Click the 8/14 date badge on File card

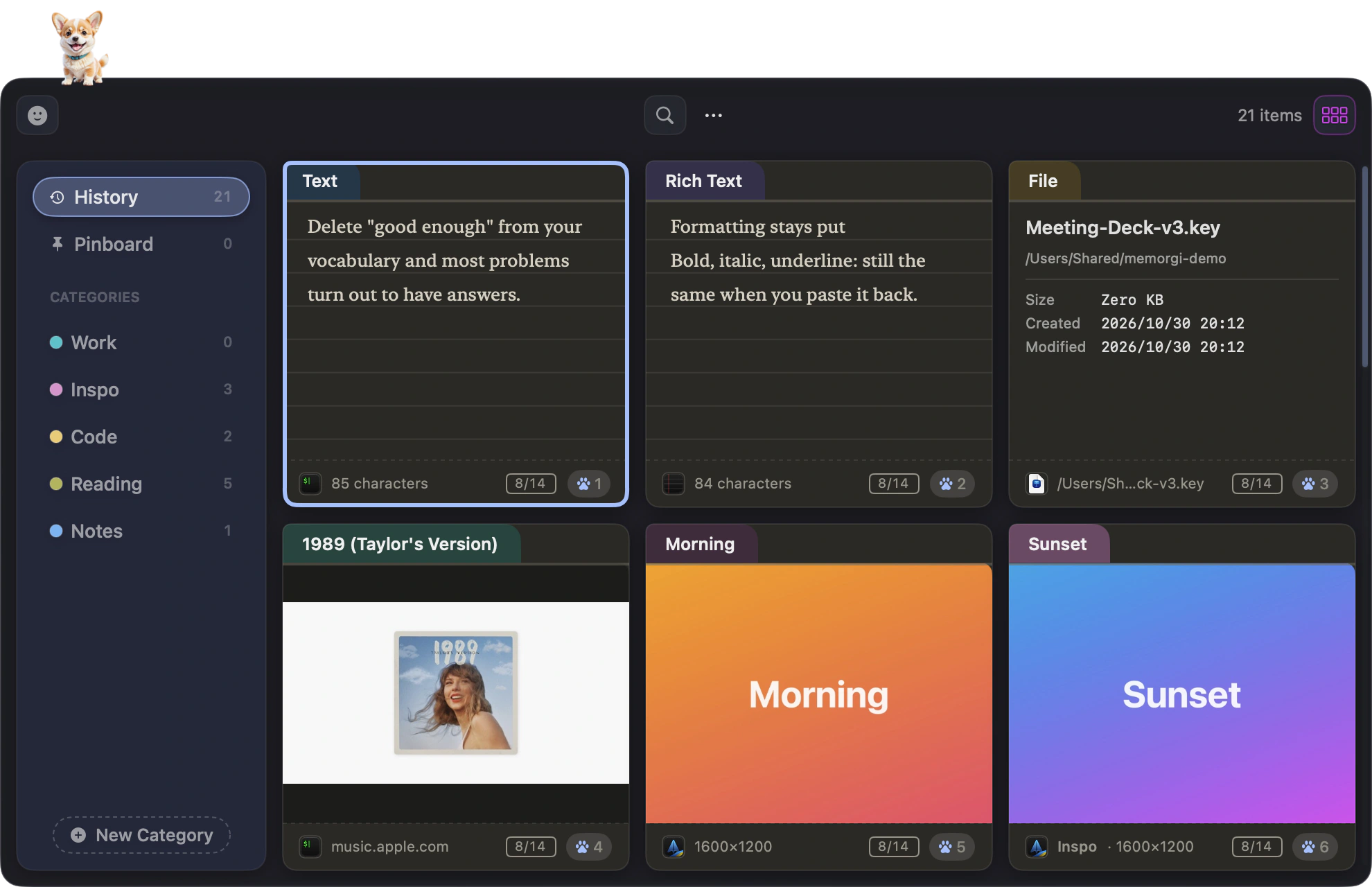pyautogui.click(x=1257, y=484)
